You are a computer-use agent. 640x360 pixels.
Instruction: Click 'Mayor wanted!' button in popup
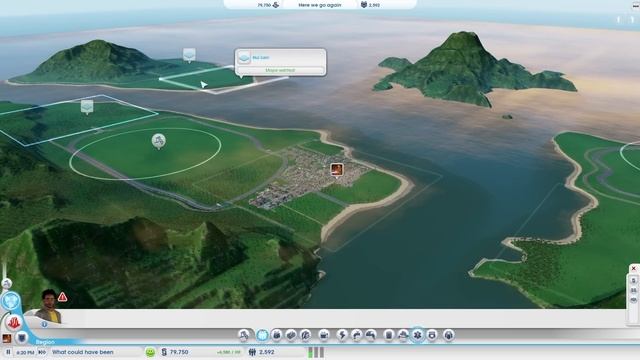pos(280,70)
